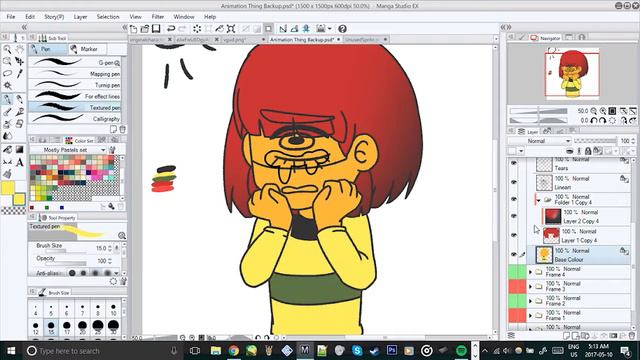Image resolution: width=640 pixels, height=360 pixels.
Task: Hide the Base Colour layer
Action: [513, 254]
